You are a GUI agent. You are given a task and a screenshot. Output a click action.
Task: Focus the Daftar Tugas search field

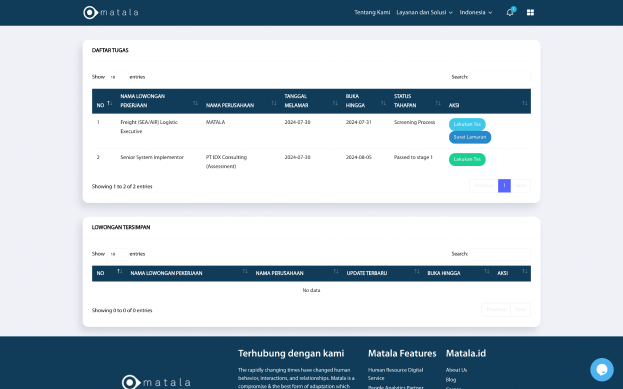(500, 77)
